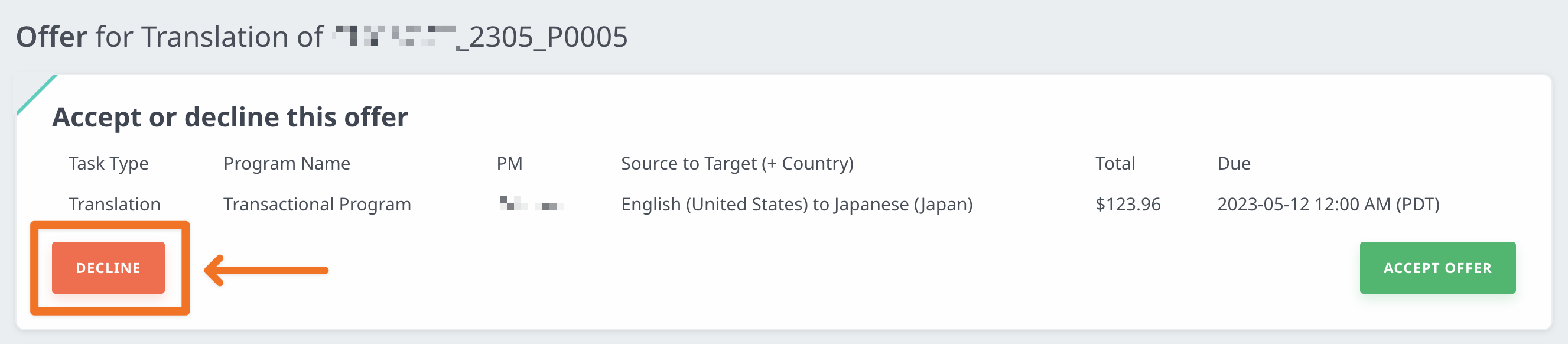Viewport: 1568px width, 344px height.
Task: Click the Total column header
Action: [1114, 163]
